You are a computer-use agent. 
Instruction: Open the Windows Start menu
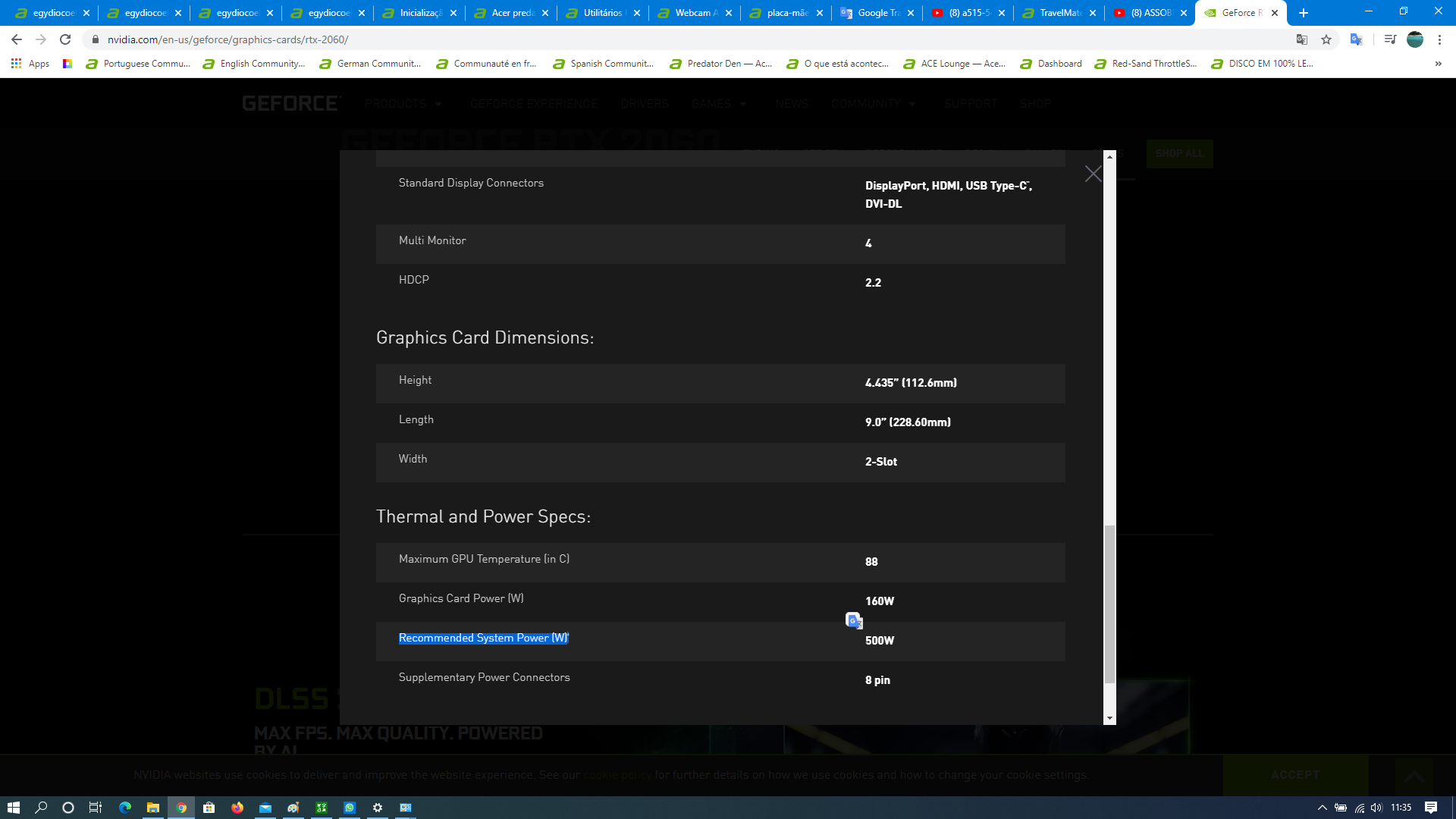click(13, 808)
